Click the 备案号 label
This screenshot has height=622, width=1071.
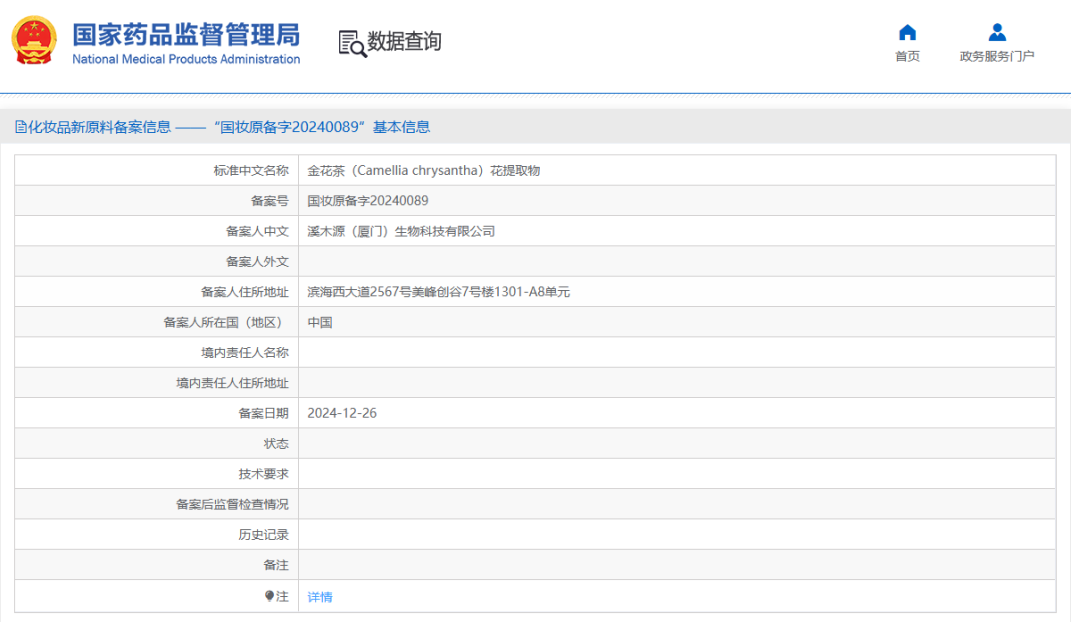[270, 201]
